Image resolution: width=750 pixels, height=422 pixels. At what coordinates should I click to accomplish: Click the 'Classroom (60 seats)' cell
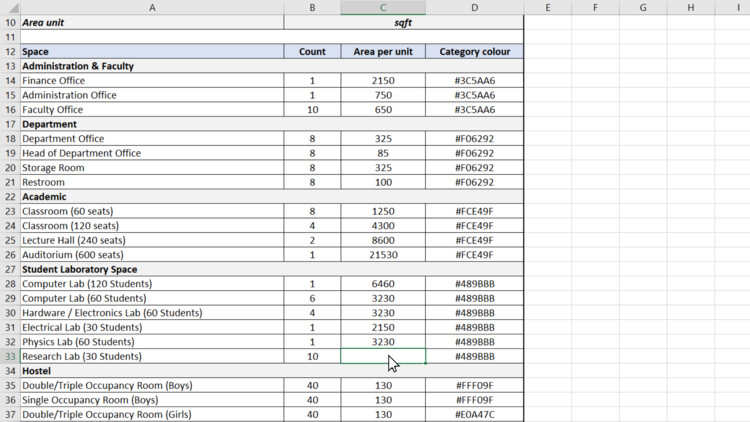pyautogui.click(x=152, y=211)
